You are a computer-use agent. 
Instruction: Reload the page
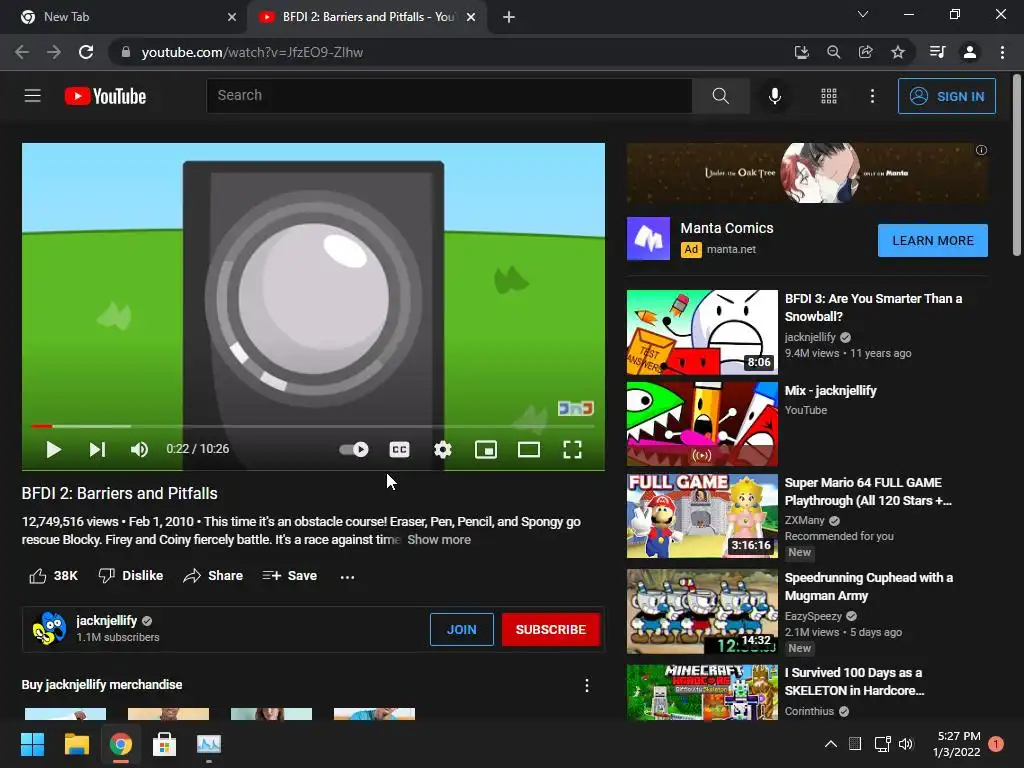pyautogui.click(x=86, y=52)
